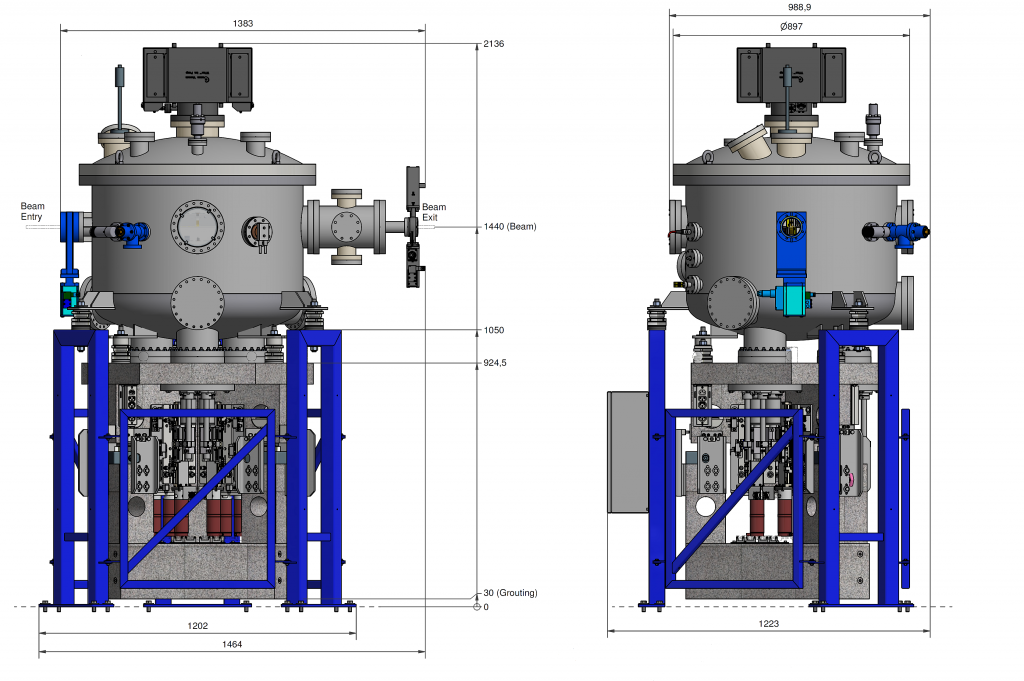Click the 1223 dimension in right view
1024x681 pixels.
(769, 624)
